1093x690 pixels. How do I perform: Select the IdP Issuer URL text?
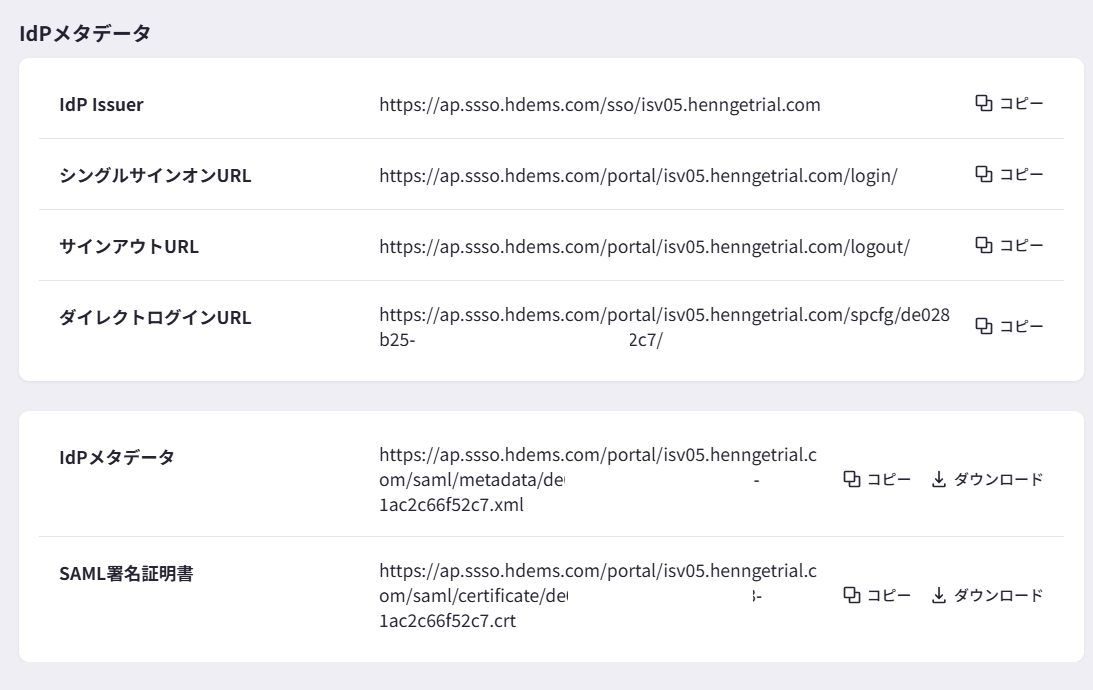pos(599,105)
